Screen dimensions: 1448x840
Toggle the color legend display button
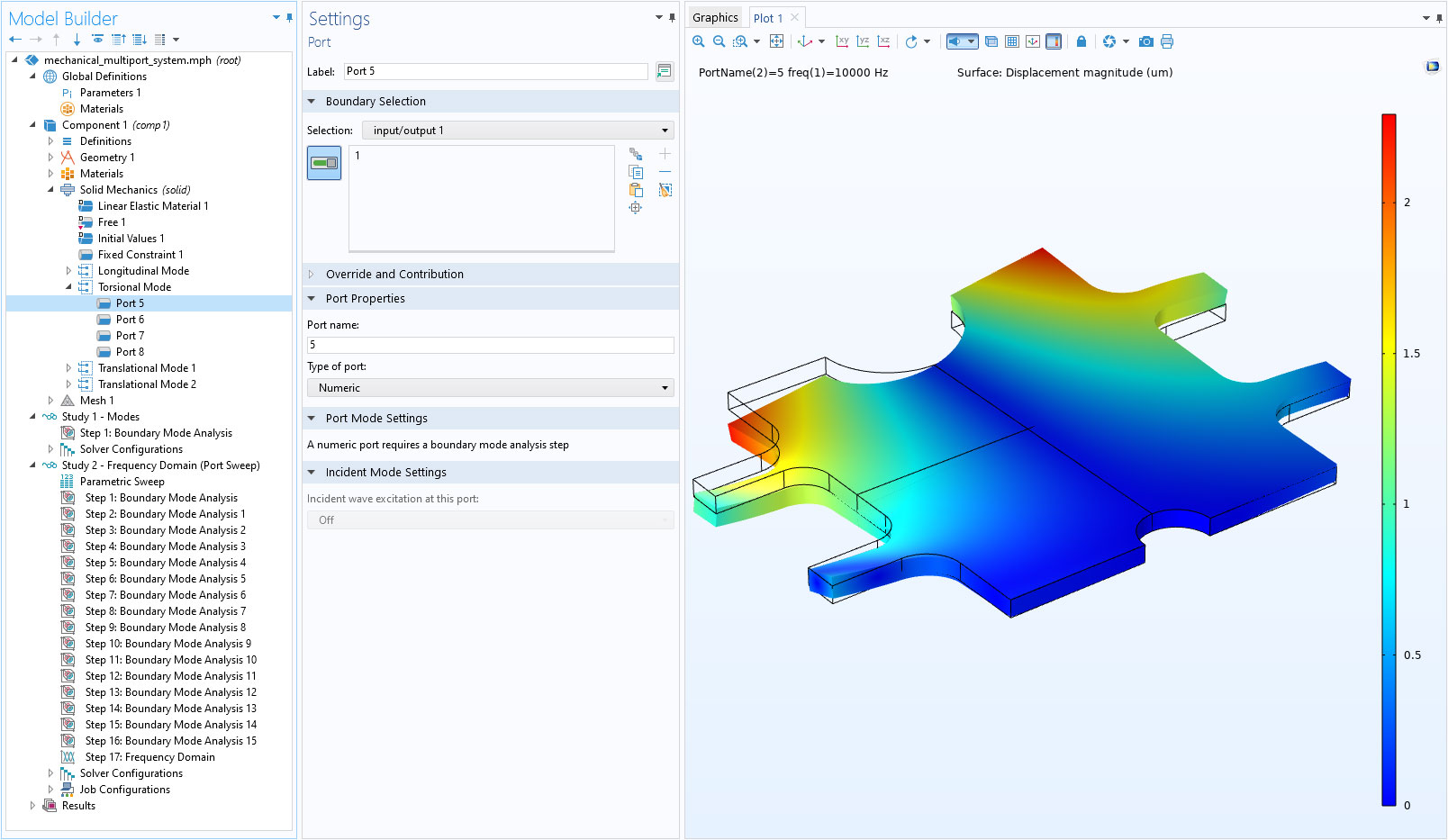point(1053,41)
